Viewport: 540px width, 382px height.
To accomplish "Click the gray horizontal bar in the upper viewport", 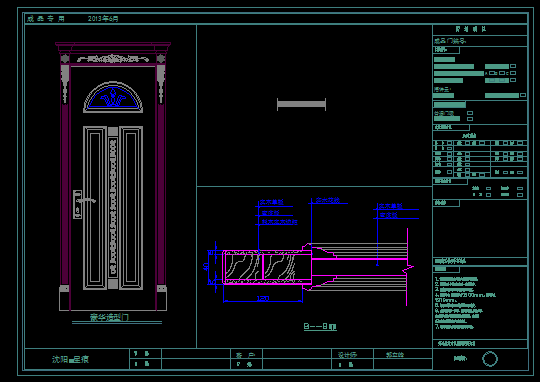I will pyautogui.click(x=301, y=104).
